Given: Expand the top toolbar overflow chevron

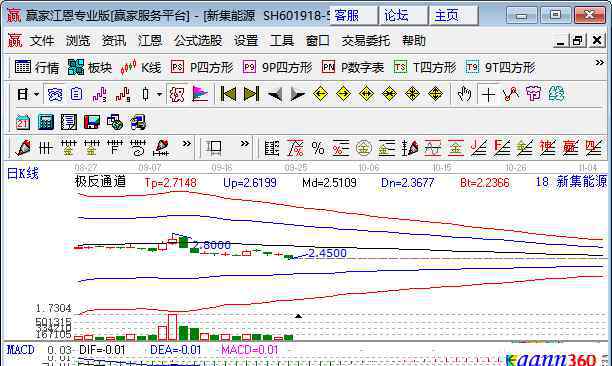Looking at the screenshot, I should 600,63.
